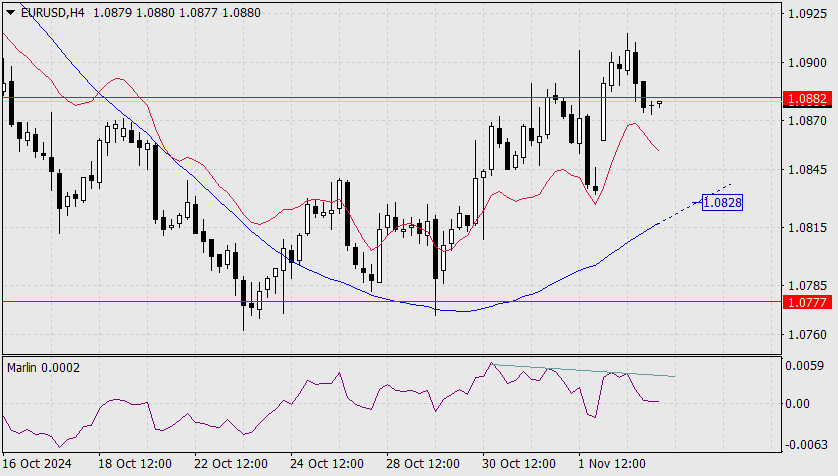Viewport: 838px width, 476px height.
Task: Click the 16 Oct 2024 time label
Action: click(x=37, y=463)
